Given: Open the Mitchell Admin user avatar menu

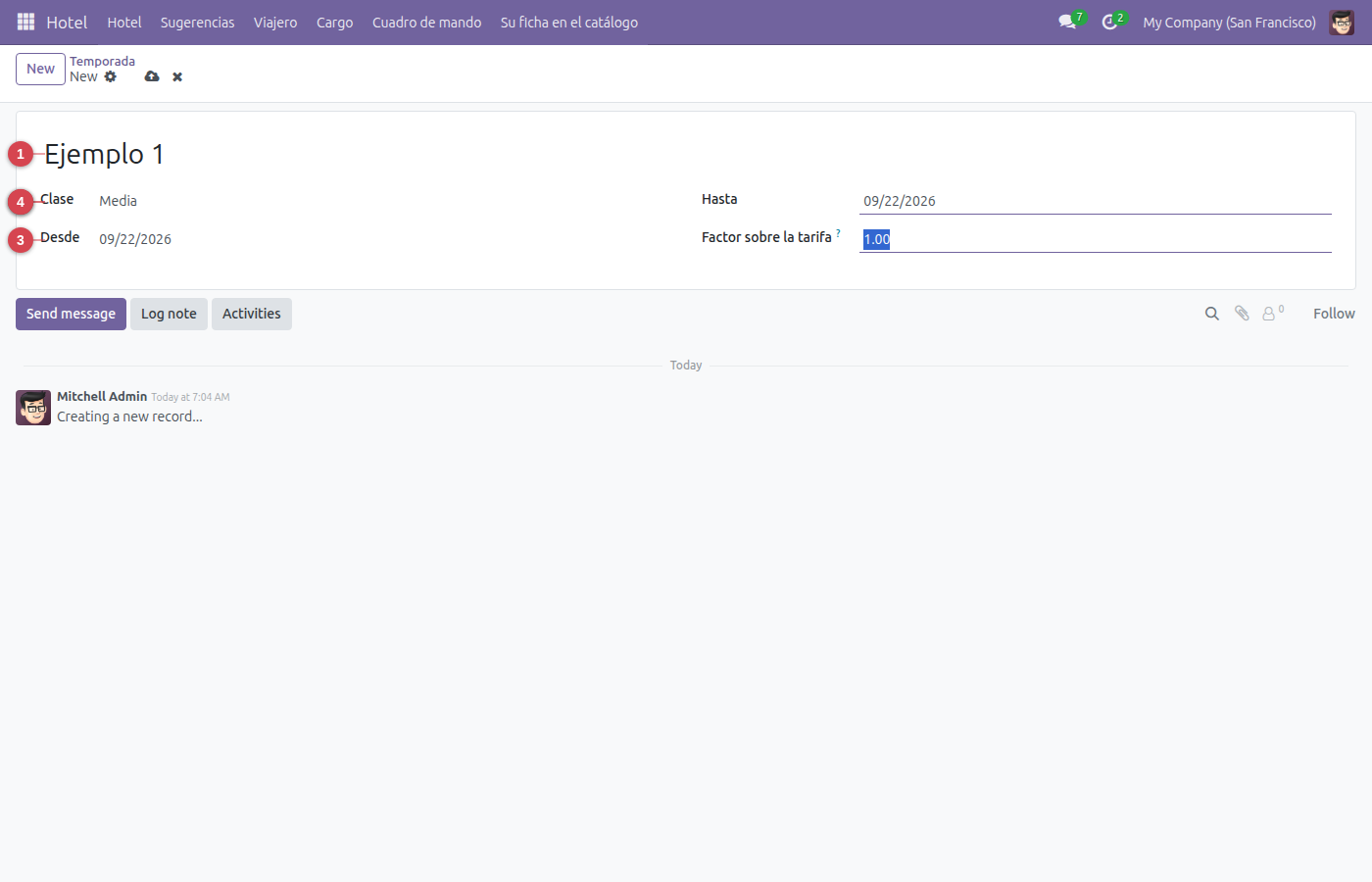Looking at the screenshot, I should click(x=1342, y=22).
